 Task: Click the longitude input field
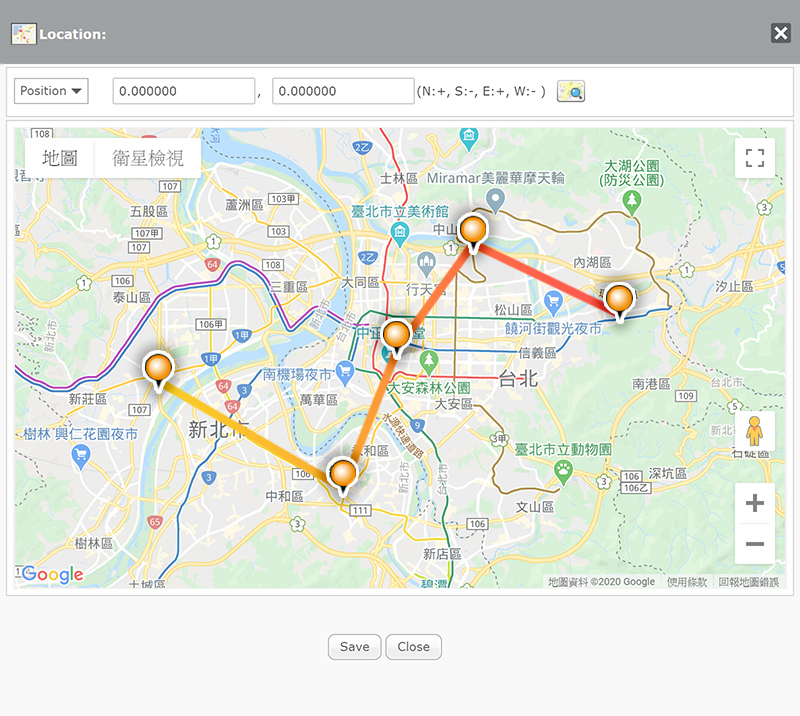(343, 91)
